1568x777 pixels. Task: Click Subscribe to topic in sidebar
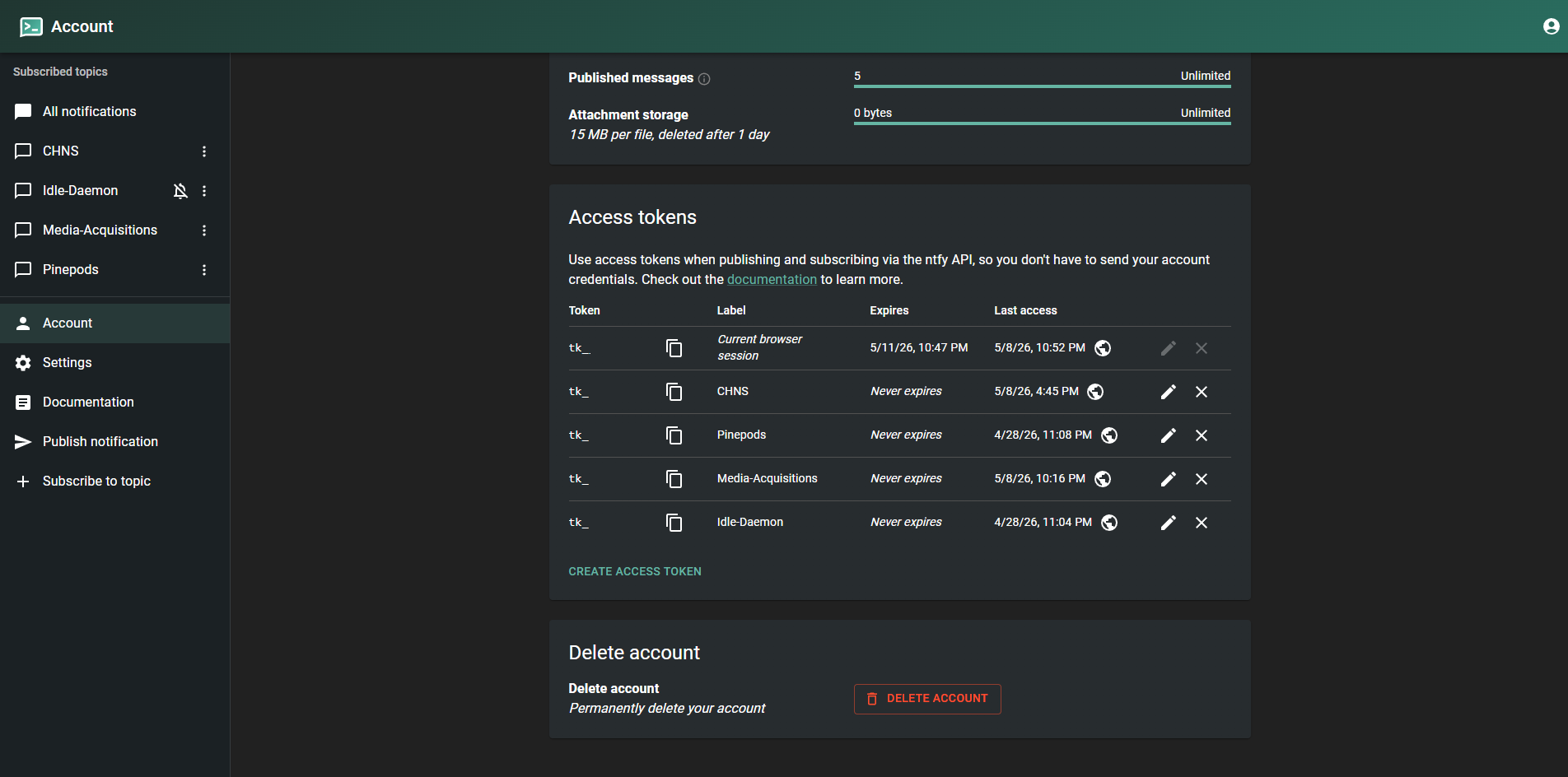point(114,482)
